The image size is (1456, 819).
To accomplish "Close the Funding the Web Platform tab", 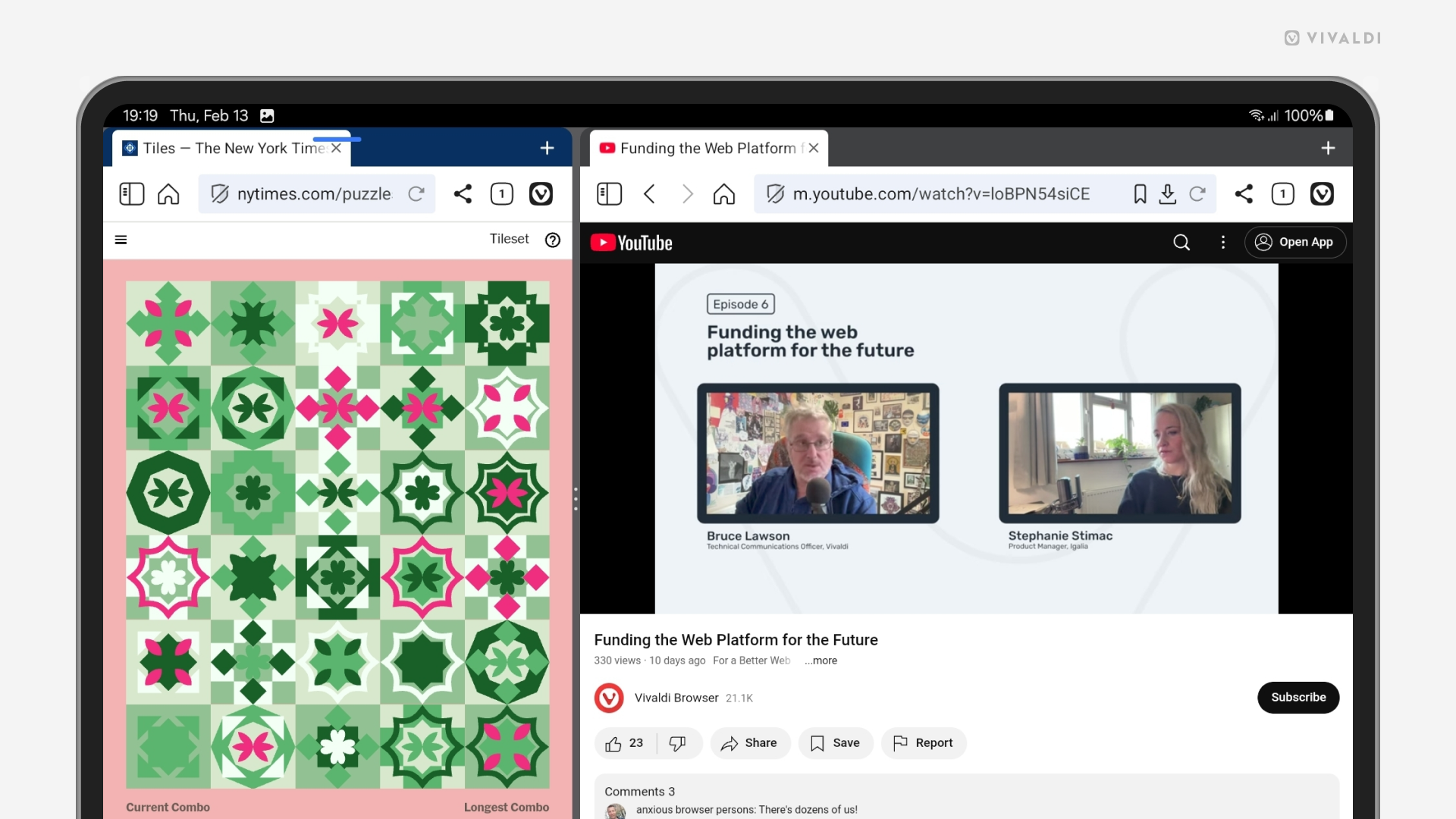I will (x=814, y=148).
